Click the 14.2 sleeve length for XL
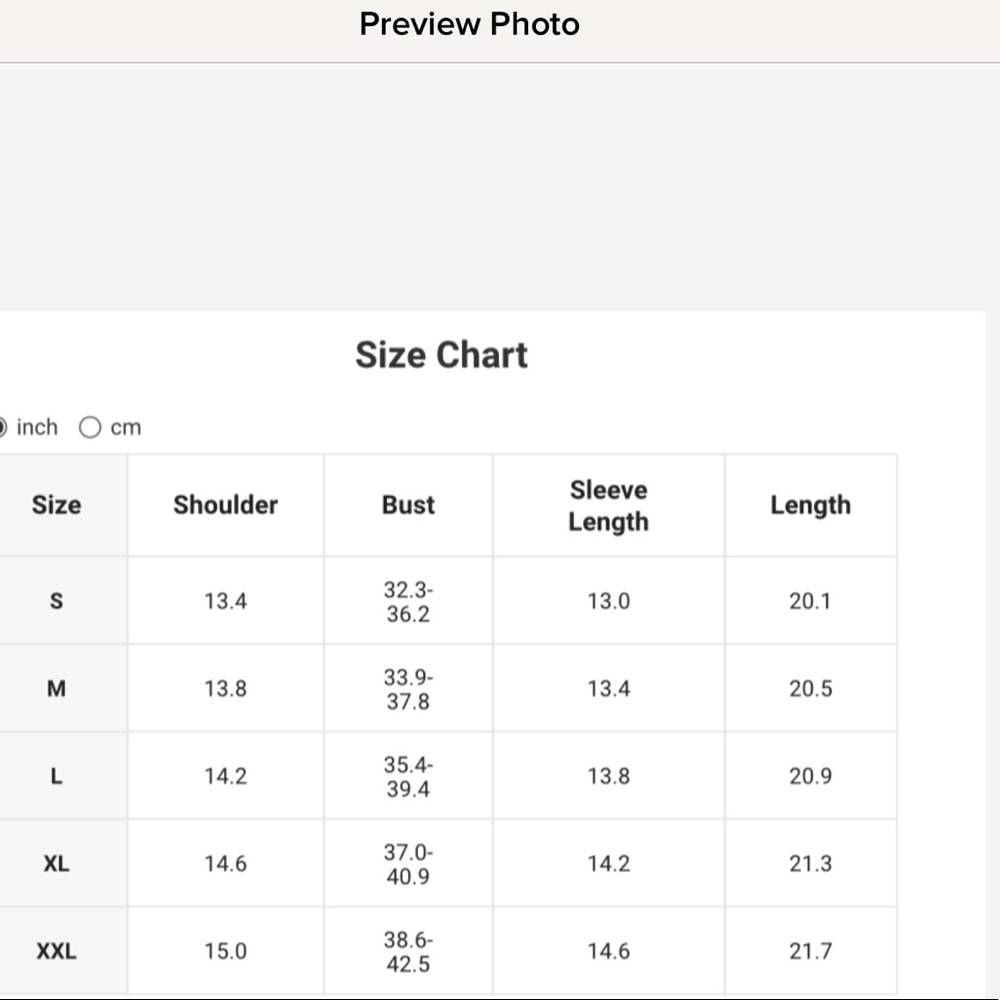 tap(608, 864)
